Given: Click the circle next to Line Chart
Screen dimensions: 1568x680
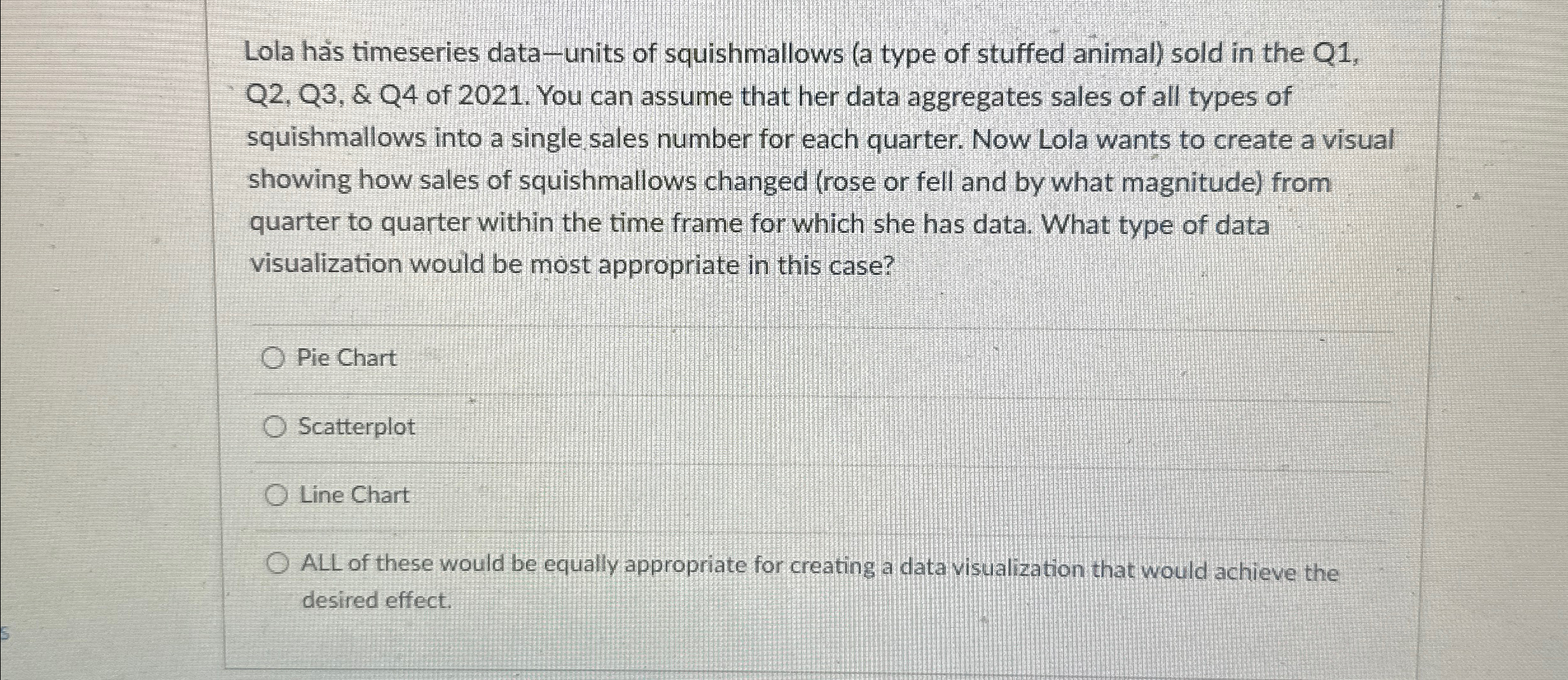Looking at the screenshot, I should click(x=275, y=495).
